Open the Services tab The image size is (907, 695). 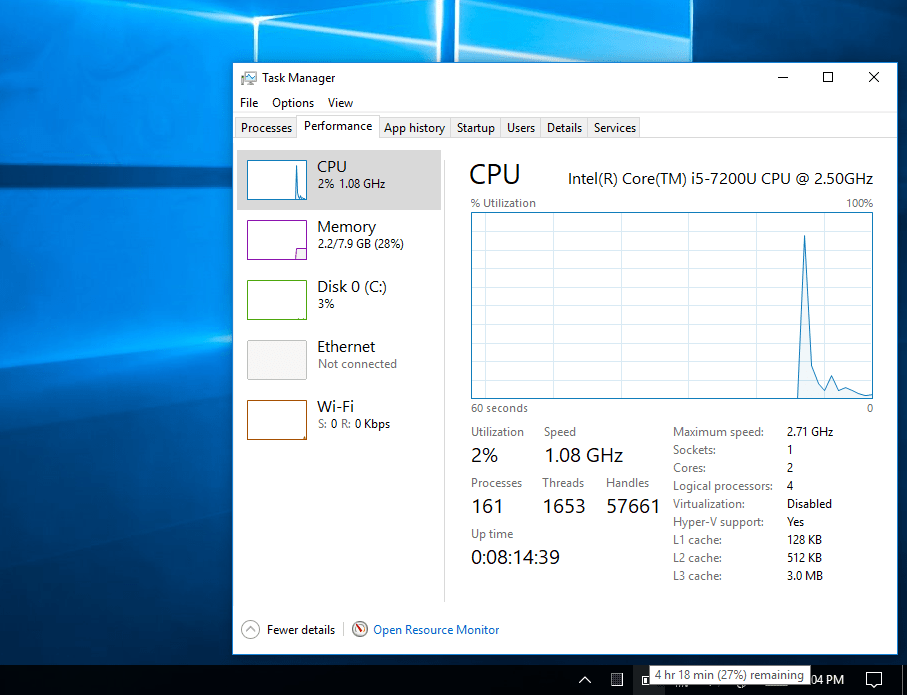click(x=614, y=128)
